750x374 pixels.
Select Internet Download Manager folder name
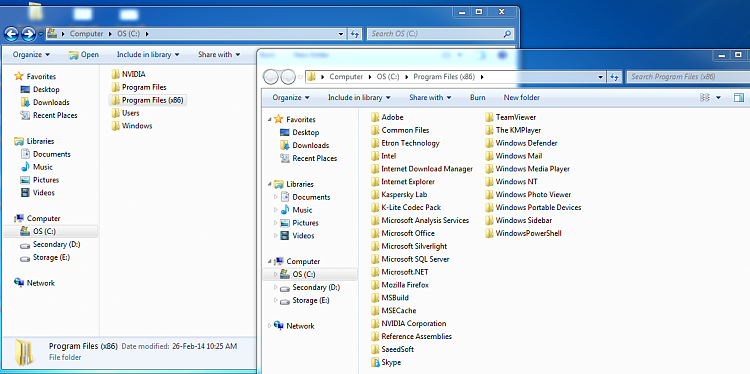tap(427, 169)
